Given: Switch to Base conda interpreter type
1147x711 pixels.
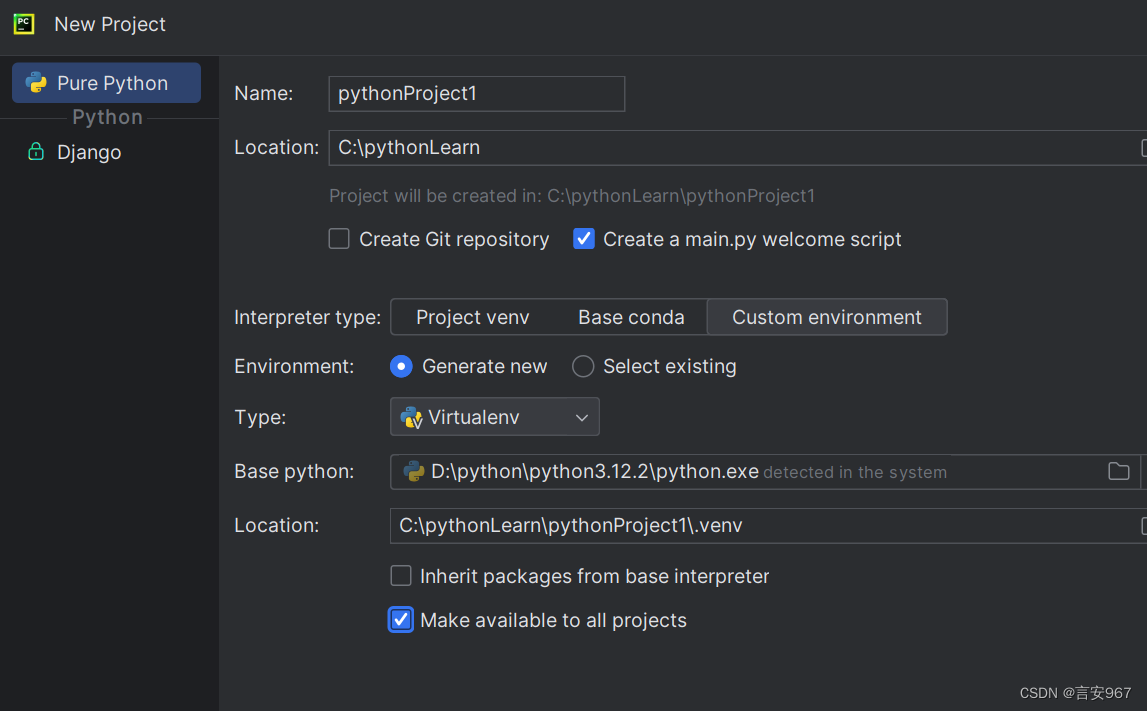Looking at the screenshot, I should pyautogui.click(x=631, y=317).
